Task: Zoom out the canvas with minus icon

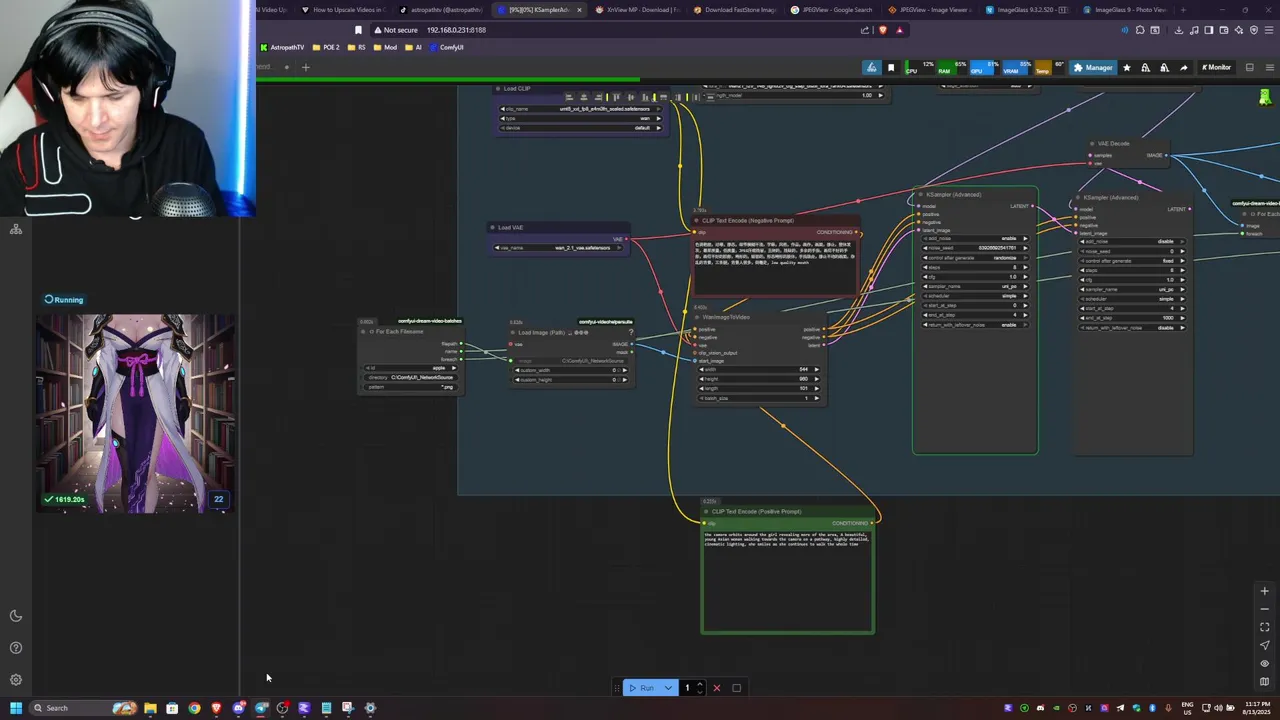Action: tap(1264, 609)
